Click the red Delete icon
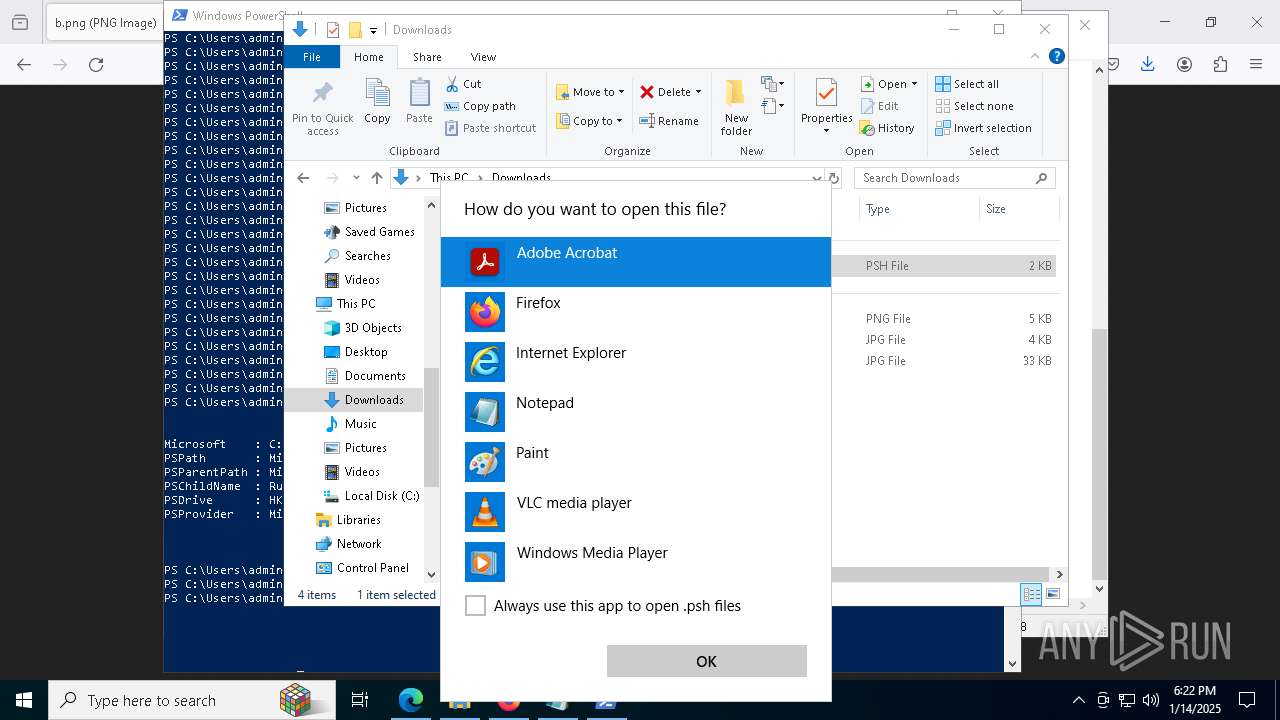 click(x=647, y=92)
